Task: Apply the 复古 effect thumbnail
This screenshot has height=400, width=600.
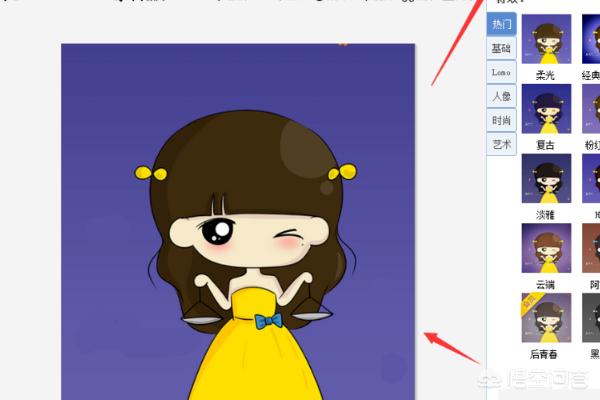Action: (546, 109)
